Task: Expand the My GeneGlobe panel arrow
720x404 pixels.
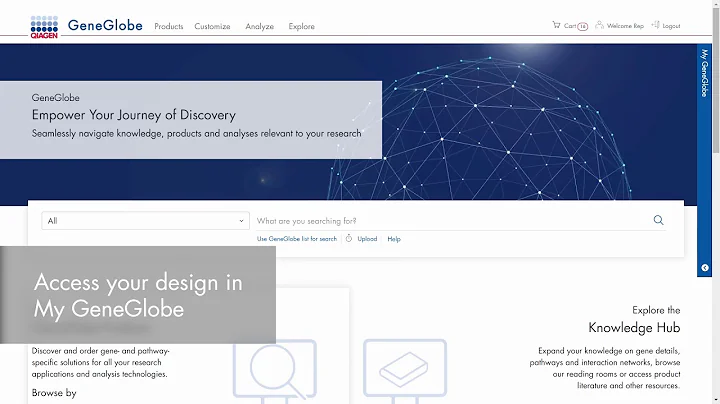Action: point(705,268)
